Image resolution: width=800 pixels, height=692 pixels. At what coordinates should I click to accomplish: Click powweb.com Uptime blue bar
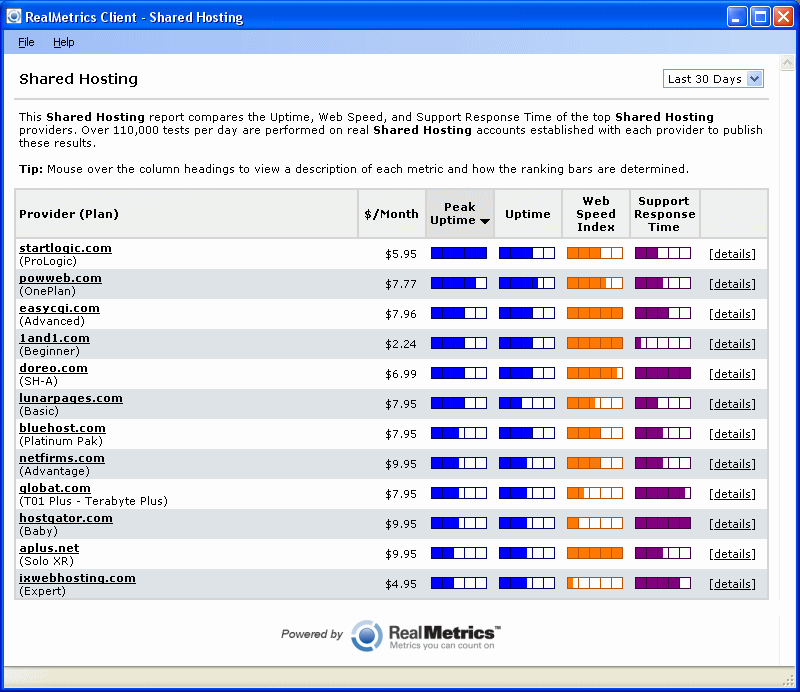(527, 283)
